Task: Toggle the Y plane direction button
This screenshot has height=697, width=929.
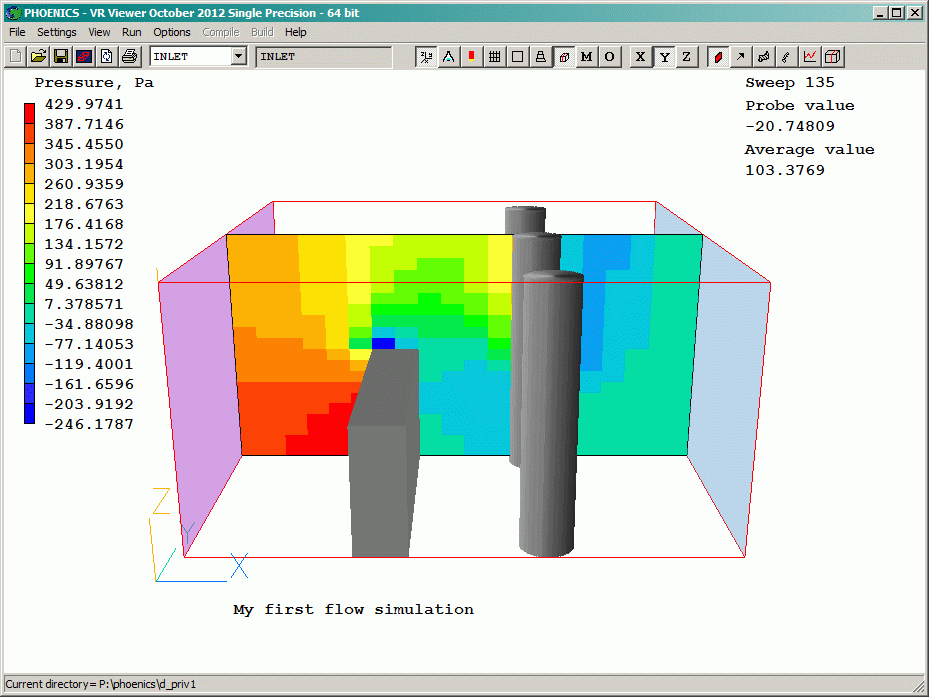Action: pyautogui.click(x=663, y=57)
